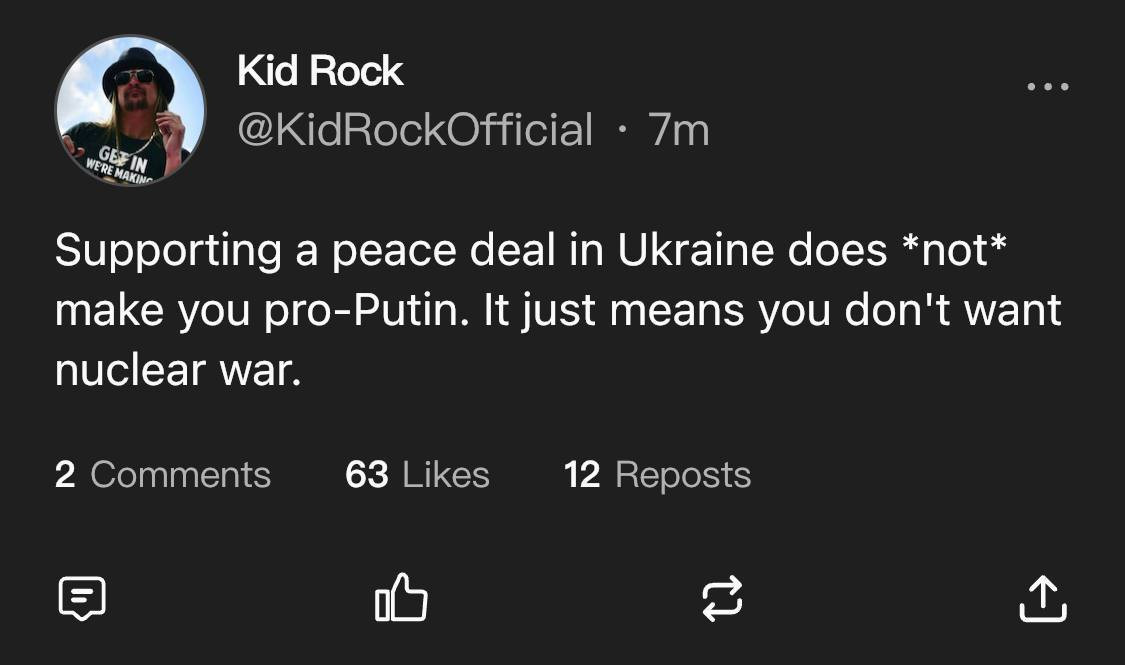View the 12 Reposts list
The image size is (1125, 665).
tap(657, 474)
